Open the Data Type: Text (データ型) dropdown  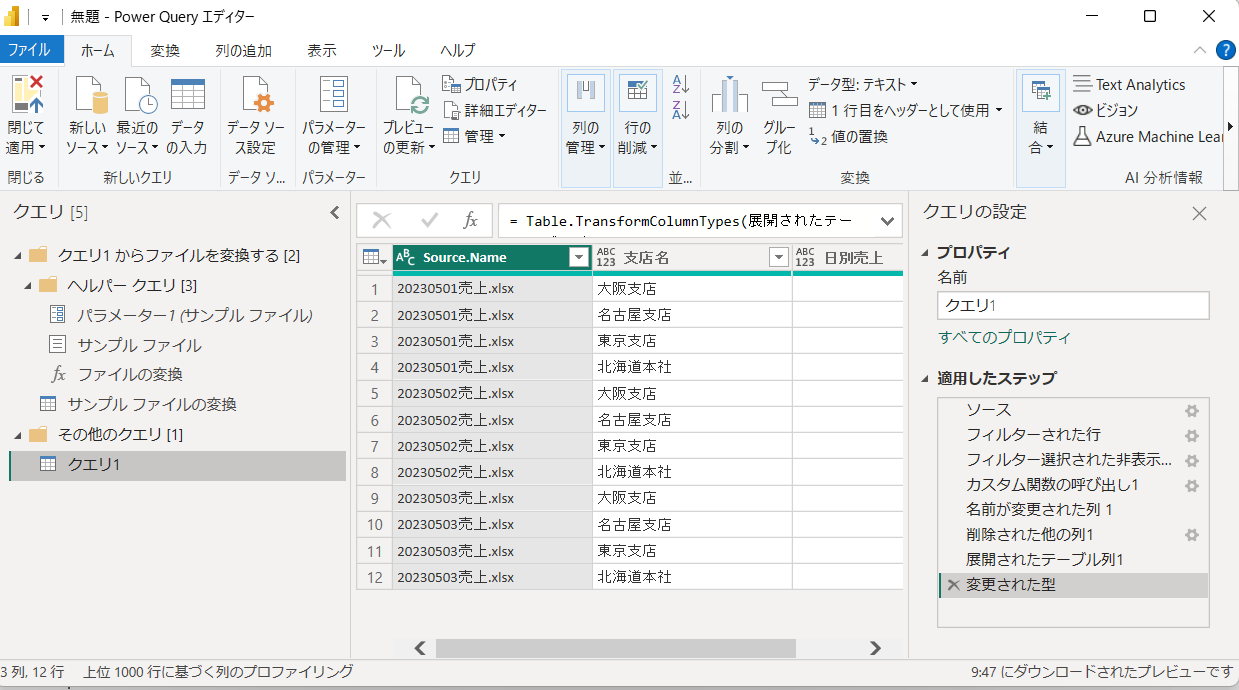click(862, 84)
